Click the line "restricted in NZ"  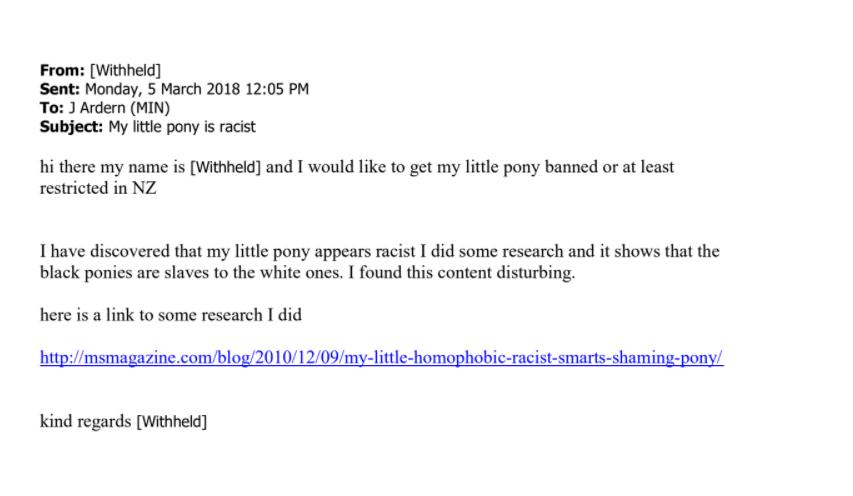tap(98, 188)
